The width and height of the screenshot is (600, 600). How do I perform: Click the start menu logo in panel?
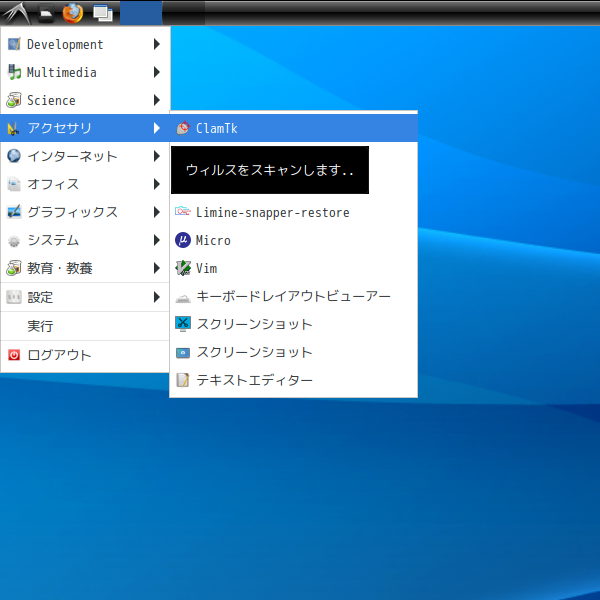pos(17,13)
